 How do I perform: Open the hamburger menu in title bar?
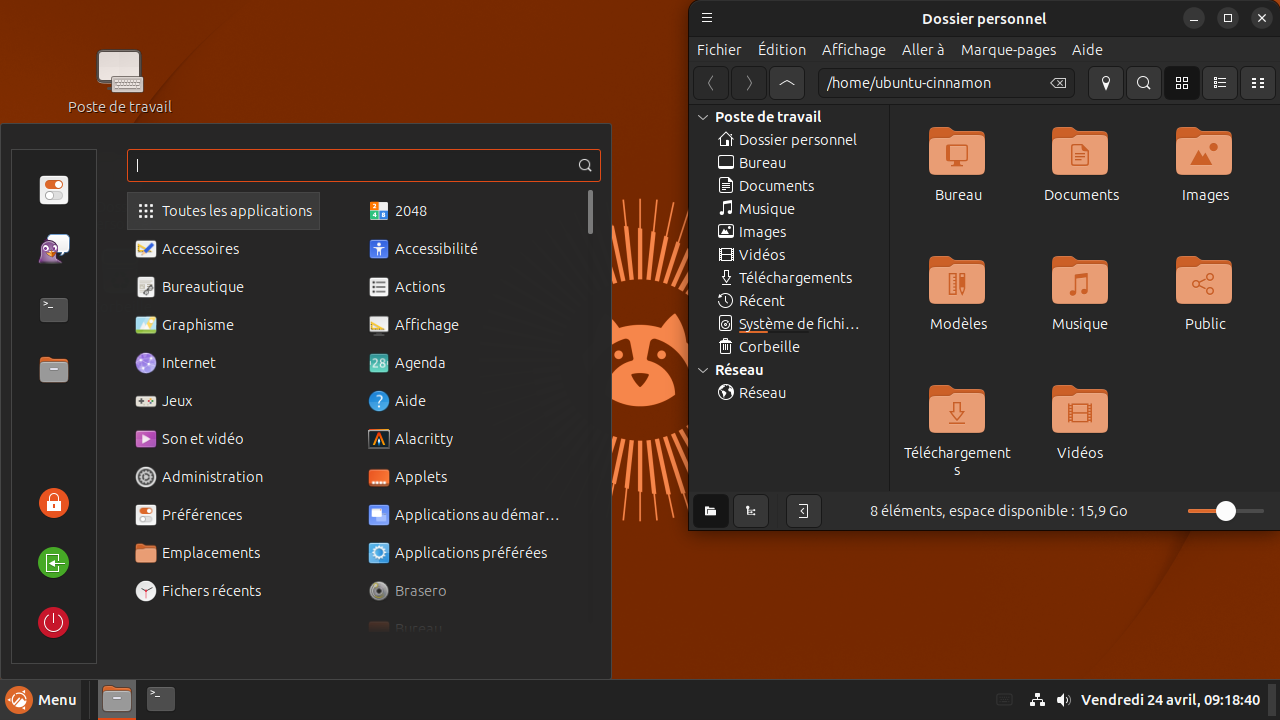tap(707, 18)
